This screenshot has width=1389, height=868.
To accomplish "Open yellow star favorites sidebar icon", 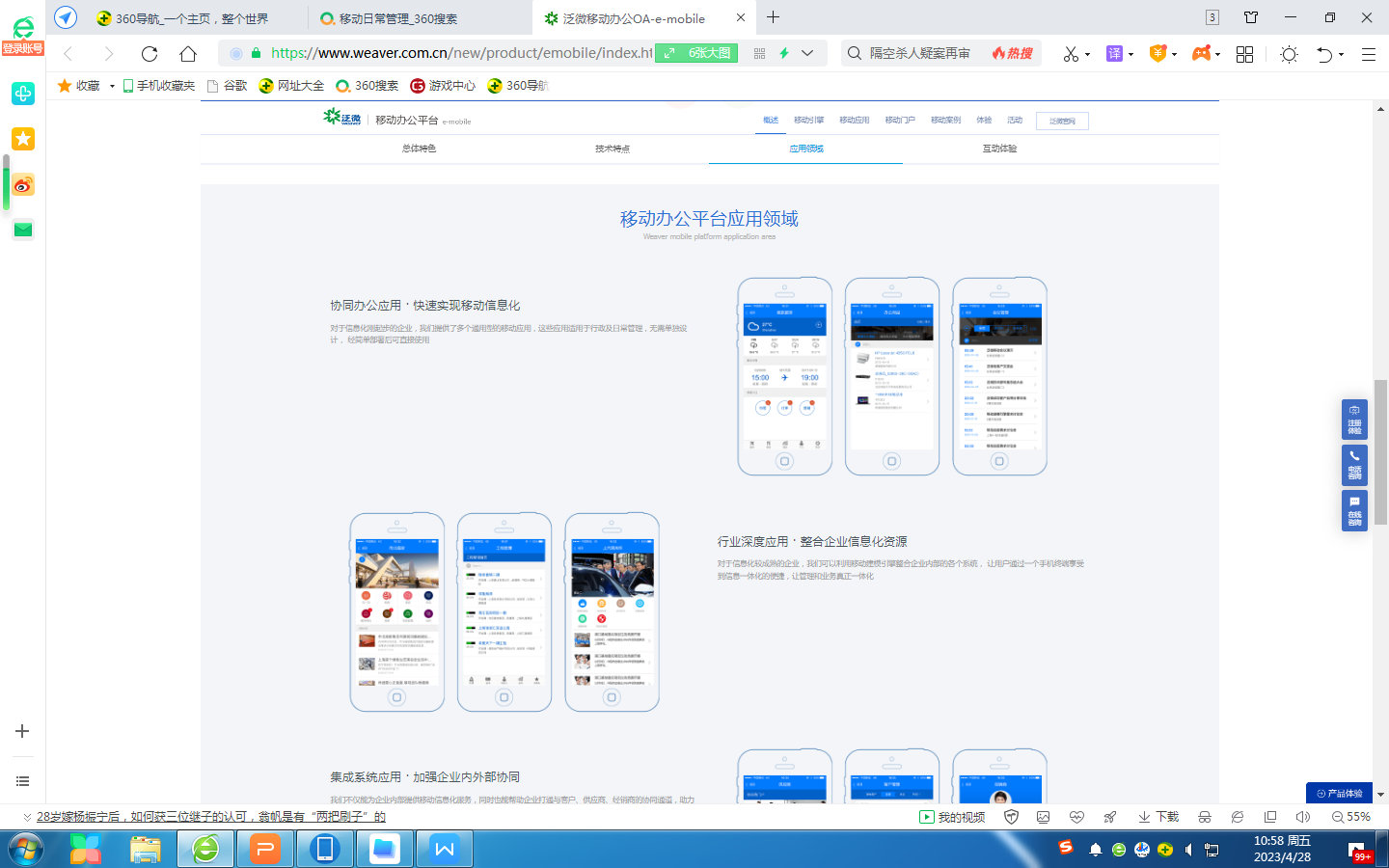I will pos(23,139).
